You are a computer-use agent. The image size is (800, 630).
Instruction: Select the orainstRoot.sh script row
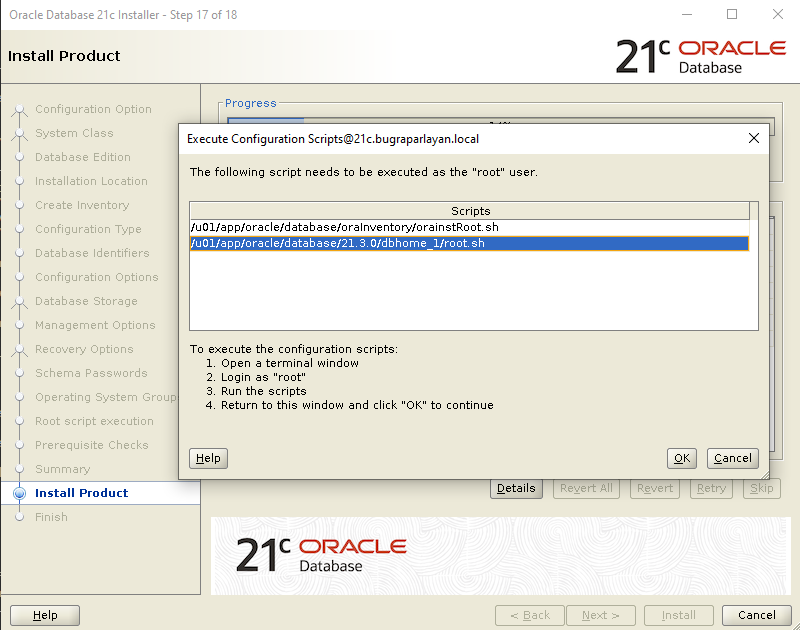coord(469,228)
